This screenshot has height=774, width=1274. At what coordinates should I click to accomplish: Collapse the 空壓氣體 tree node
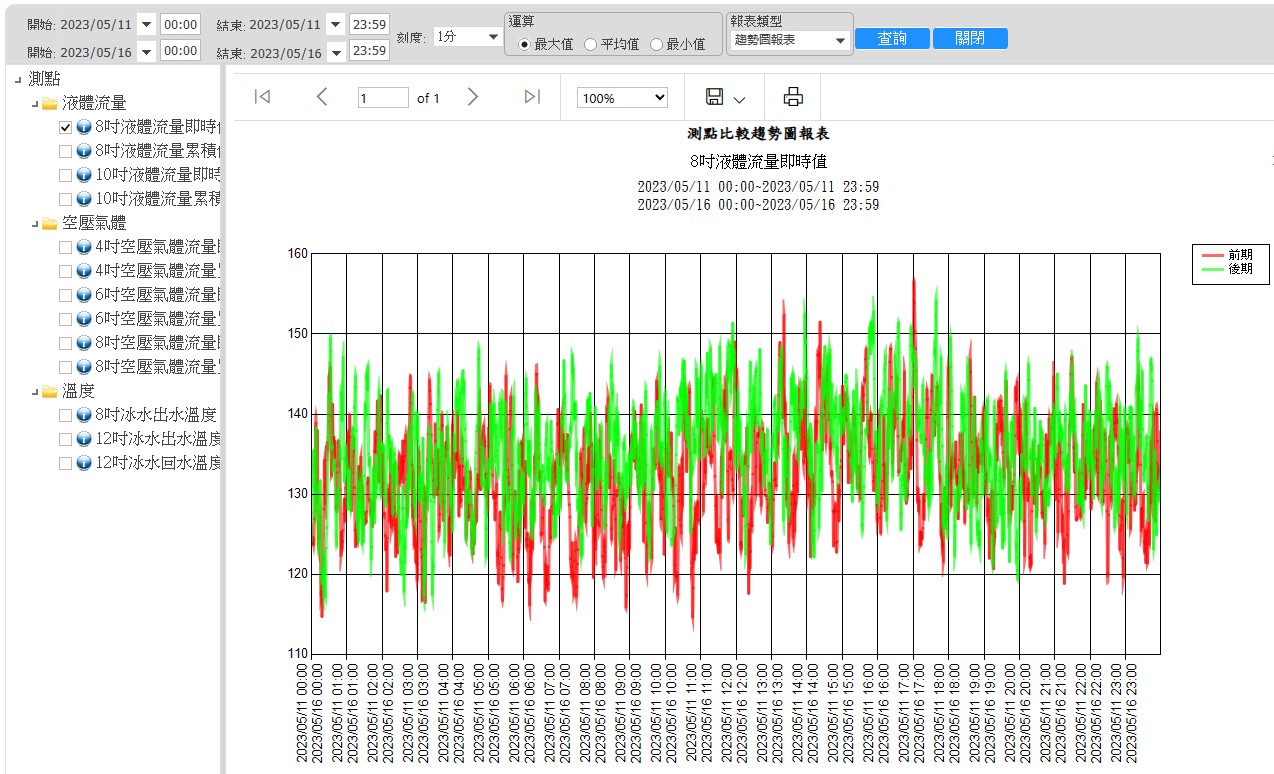coord(34,223)
